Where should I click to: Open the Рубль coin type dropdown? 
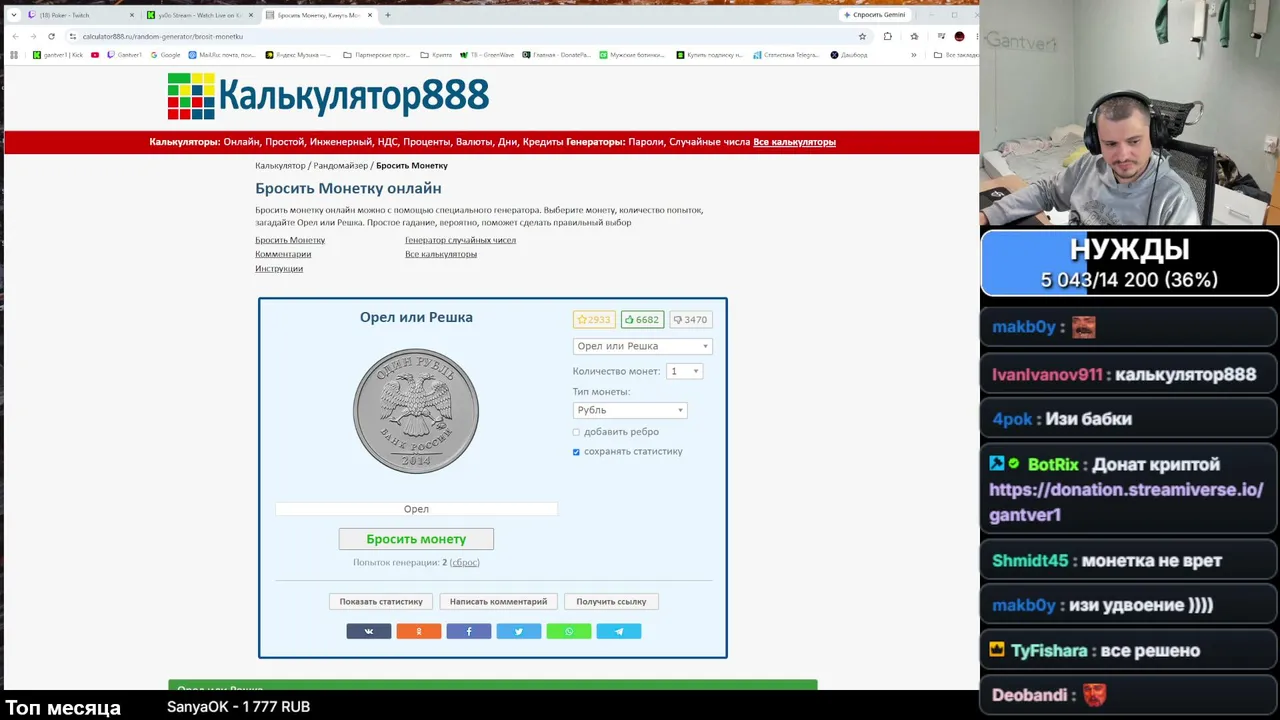pyautogui.click(x=629, y=410)
